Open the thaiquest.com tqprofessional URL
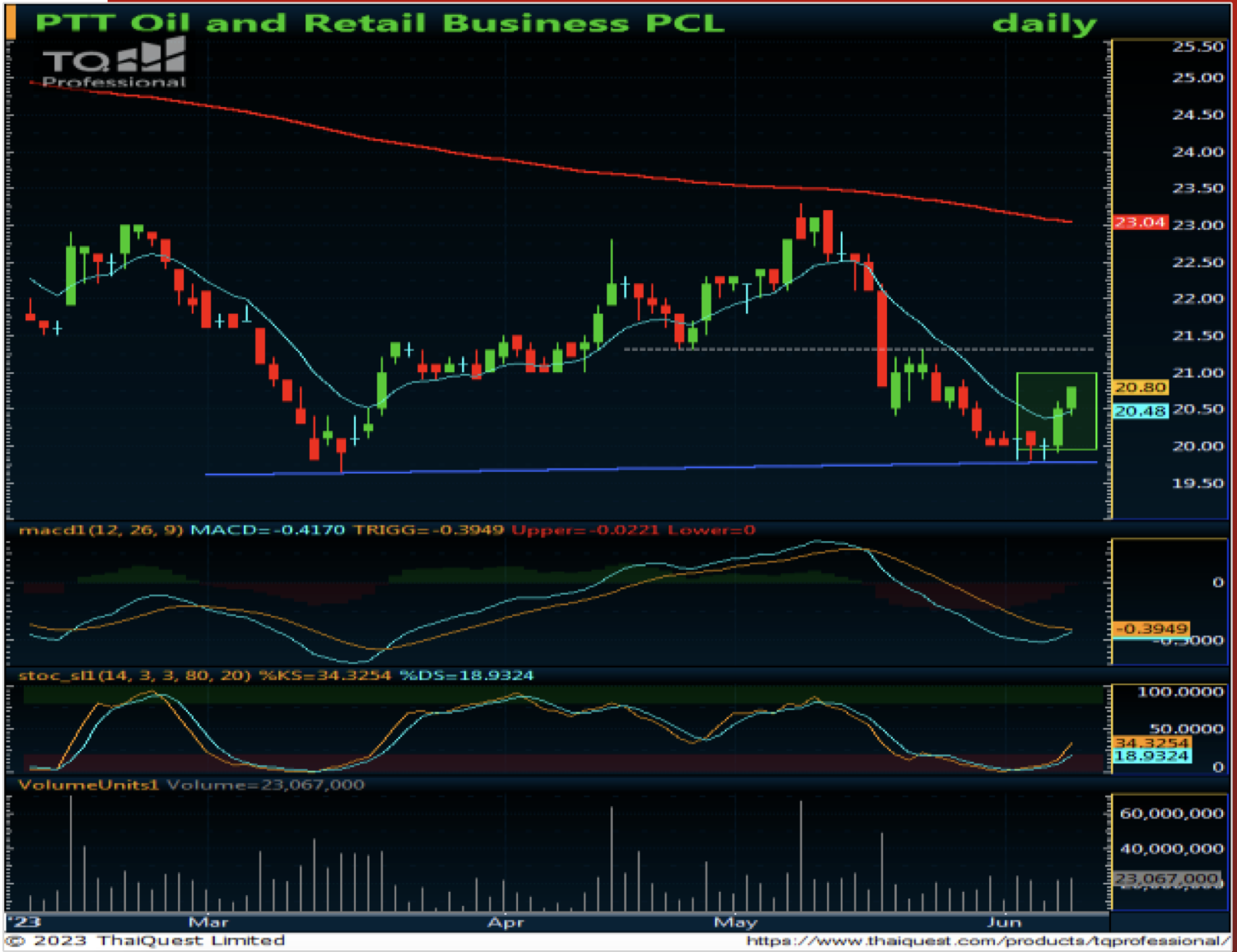Viewport: 1237px width, 952px height. pos(988,940)
